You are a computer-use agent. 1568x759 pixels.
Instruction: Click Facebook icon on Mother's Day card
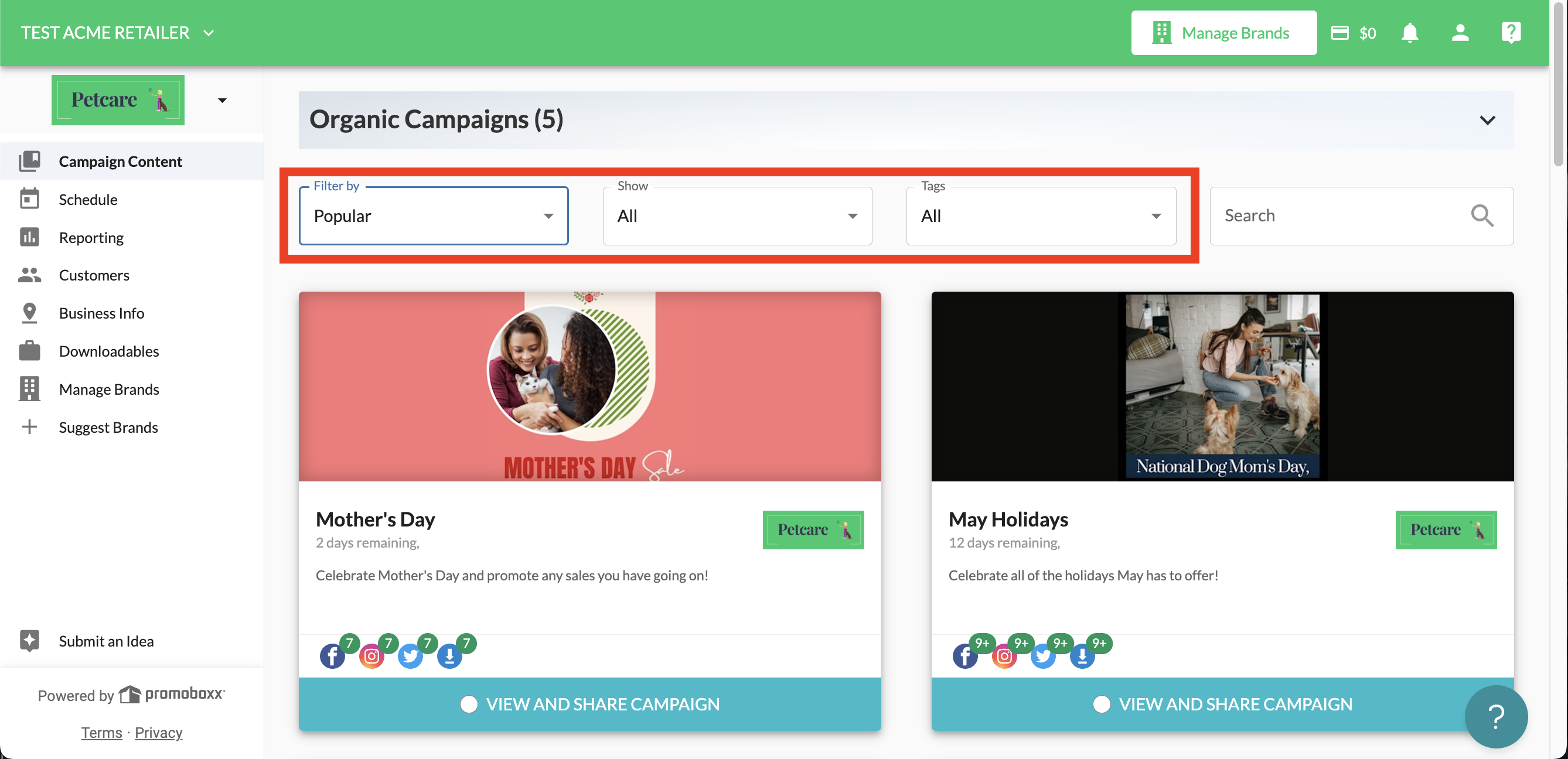332,656
